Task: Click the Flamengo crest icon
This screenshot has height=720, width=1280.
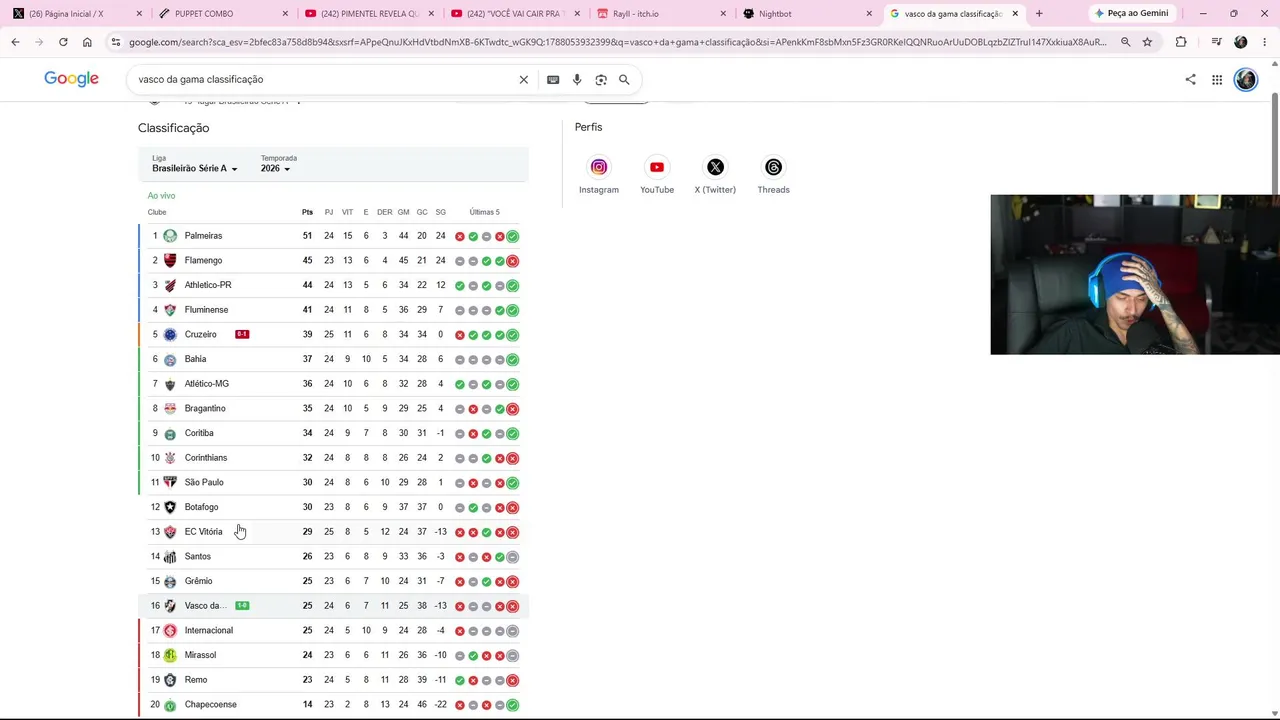Action: [170, 261]
